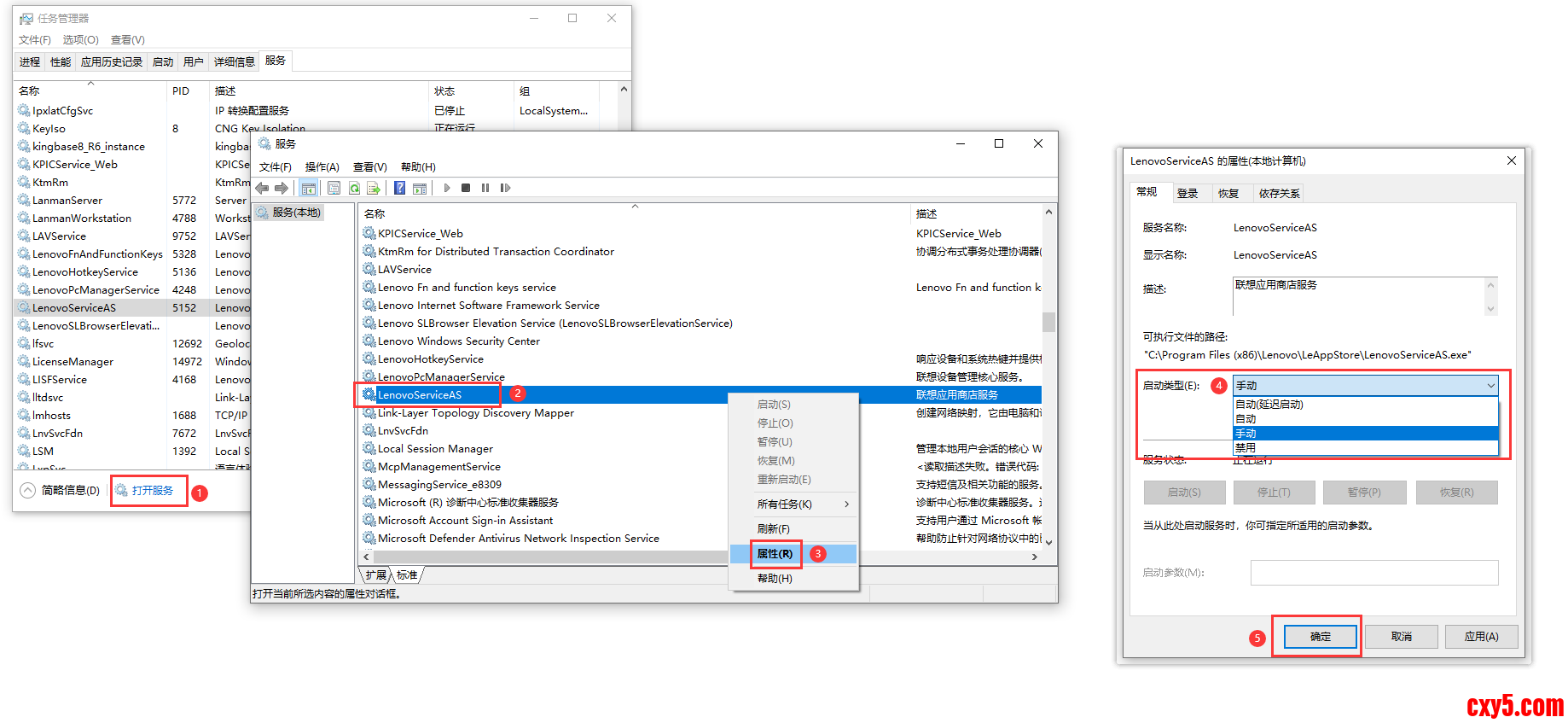Viewport: 1568px width, 723px height.
Task: Click the back arrow in Services toolbar
Action: pyautogui.click(x=262, y=188)
